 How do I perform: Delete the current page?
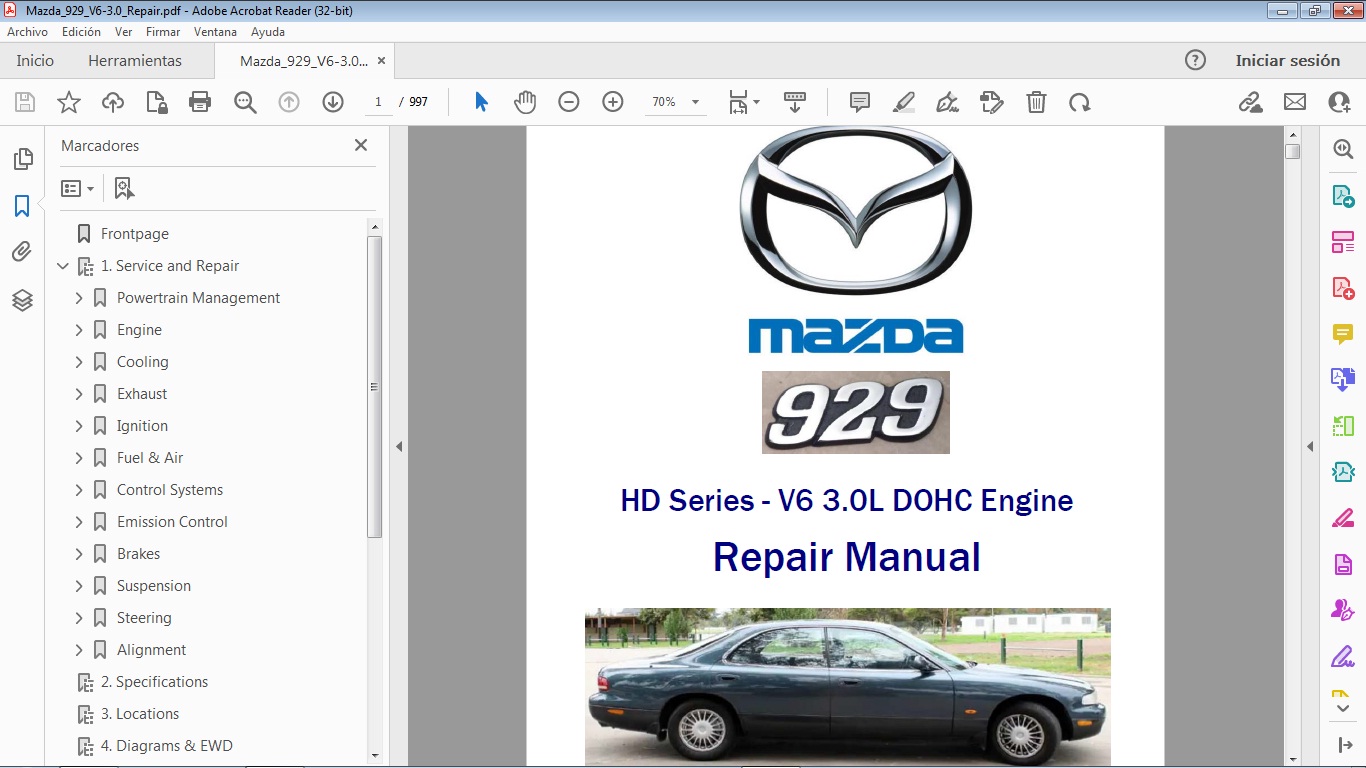click(1036, 101)
